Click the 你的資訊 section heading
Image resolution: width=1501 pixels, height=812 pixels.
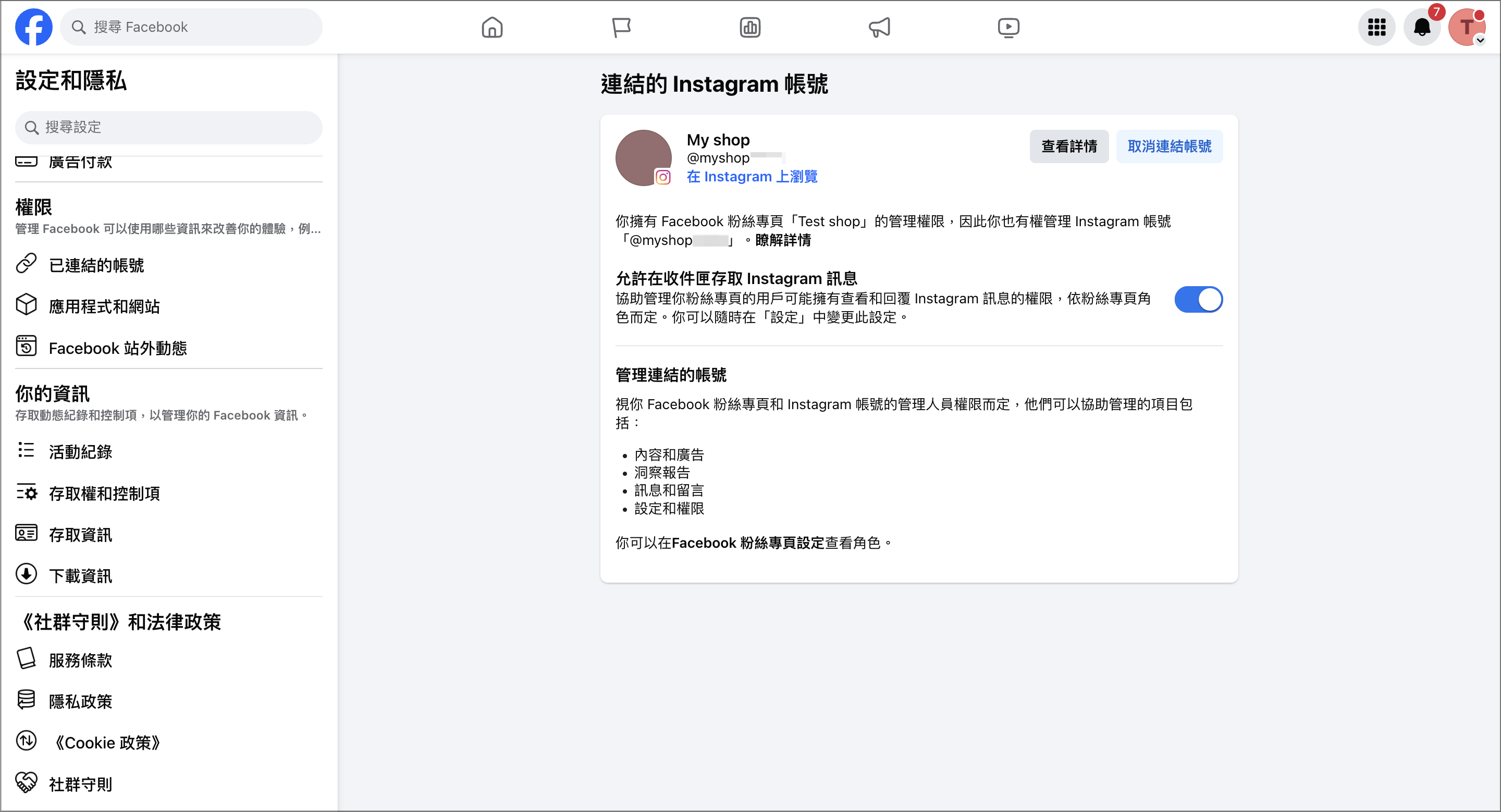(52, 394)
